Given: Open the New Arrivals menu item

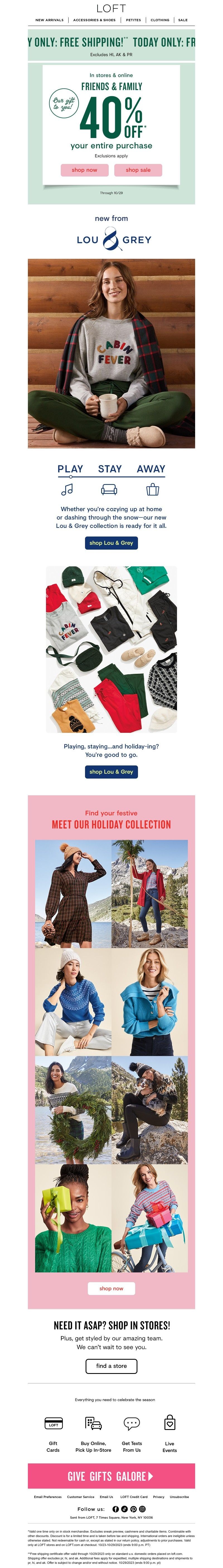Looking at the screenshot, I should pos(49,20).
